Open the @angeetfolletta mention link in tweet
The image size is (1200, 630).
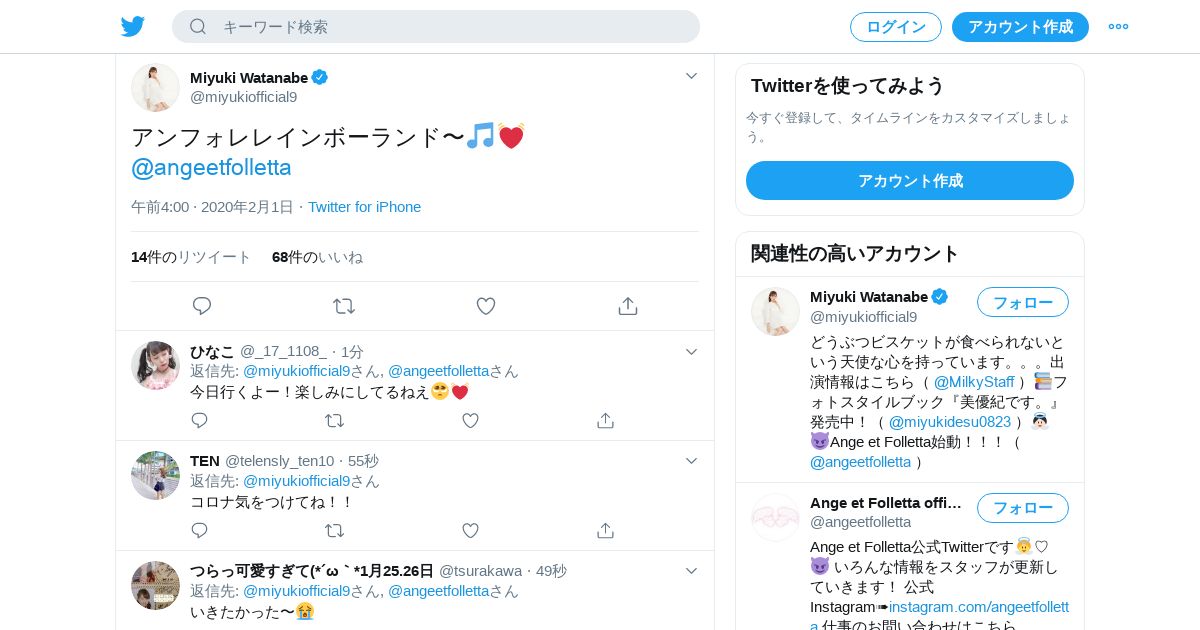pos(211,167)
